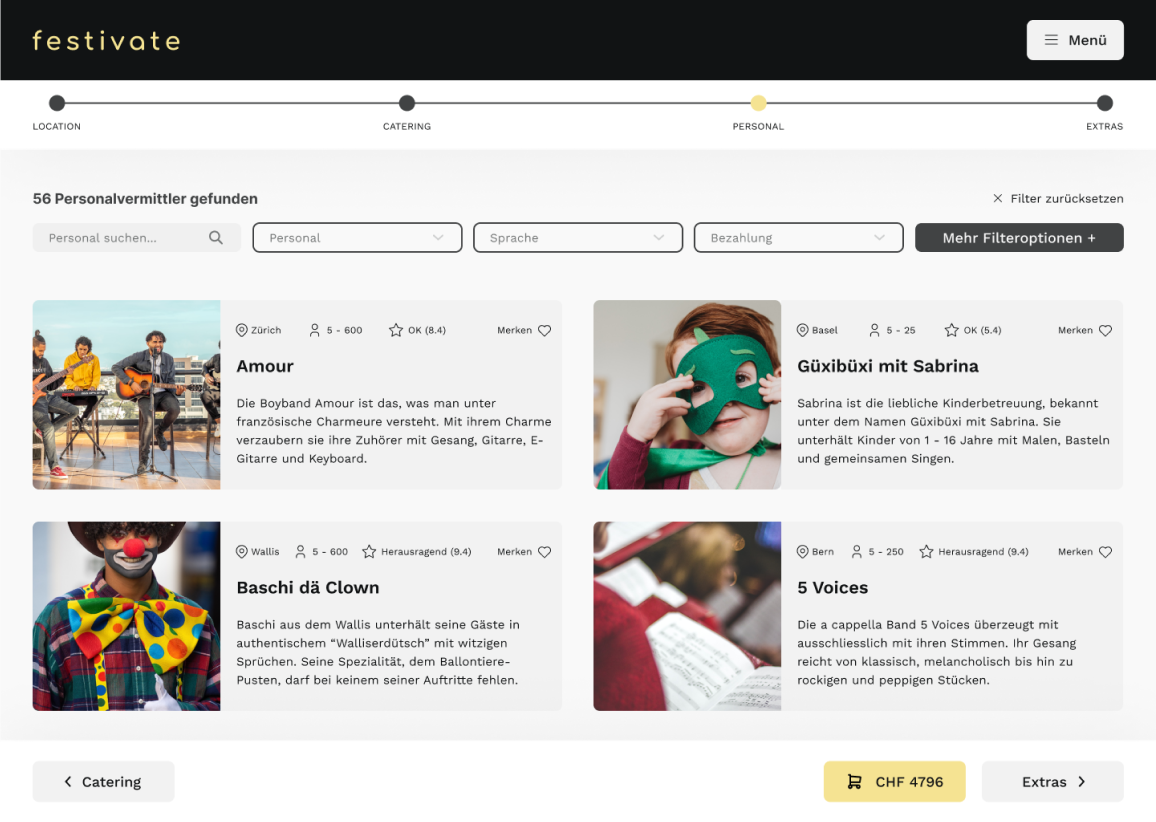The image size is (1156, 822).
Task: Toggle the Merken heart for Amour
Action: click(x=544, y=330)
